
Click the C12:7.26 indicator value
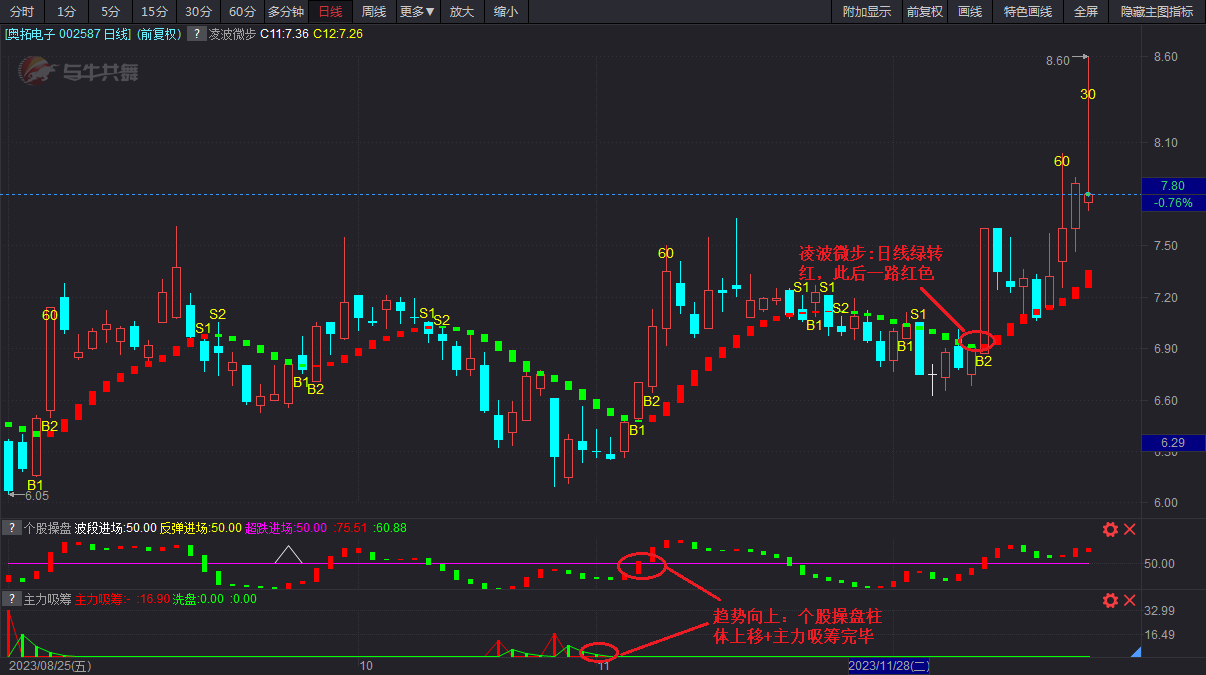338,34
